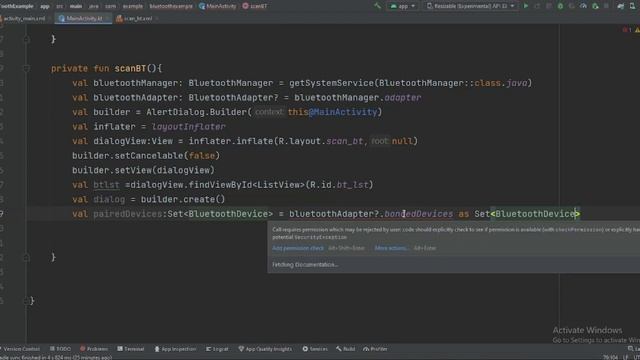Open the Logcat tool window

(x=217, y=349)
